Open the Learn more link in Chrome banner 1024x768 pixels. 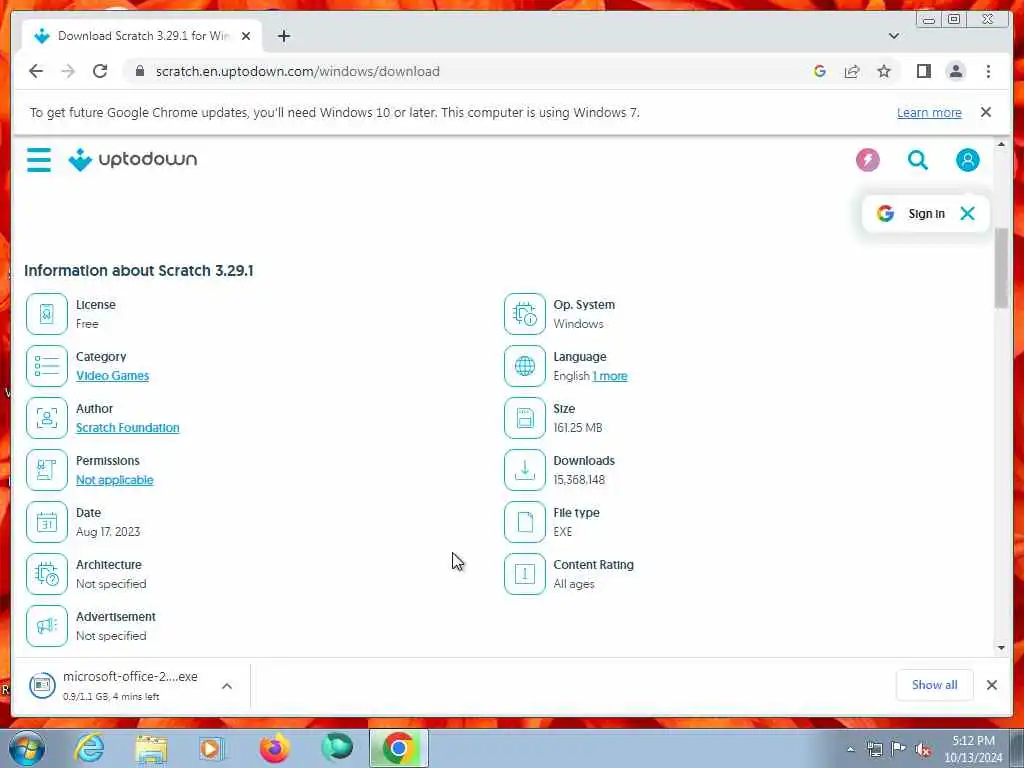pos(929,112)
